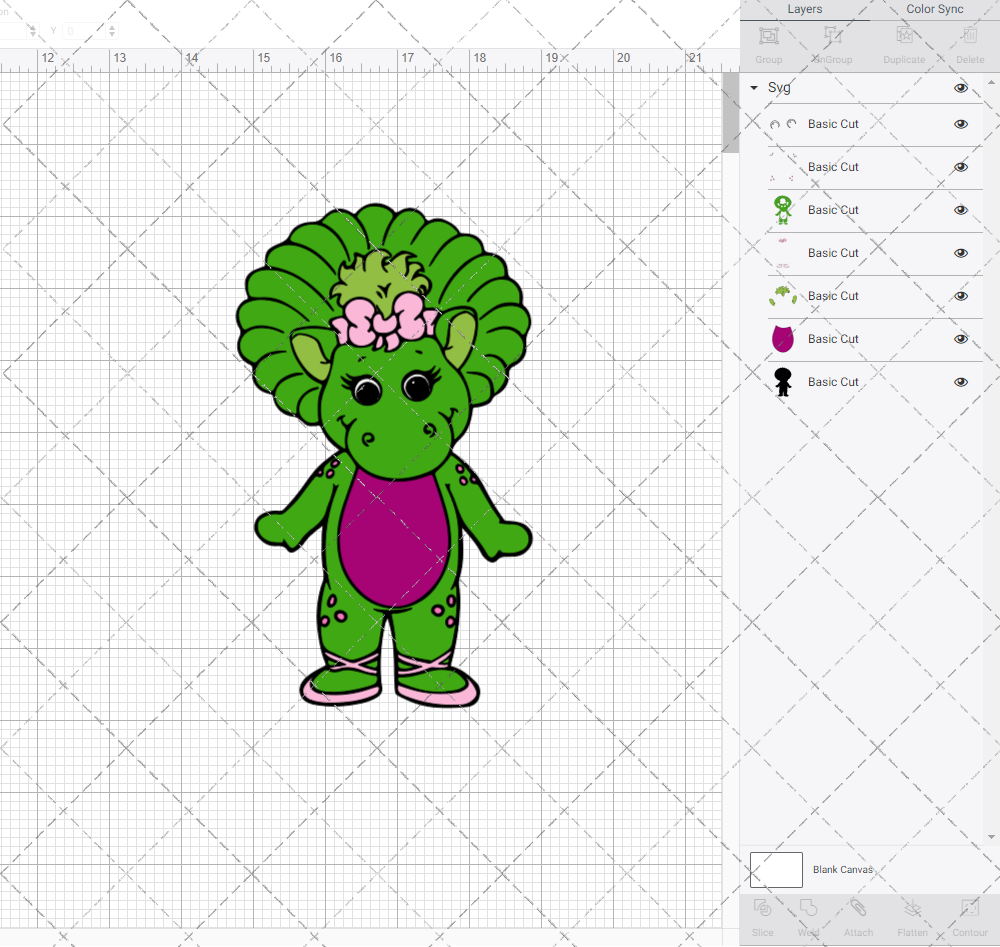Image resolution: width=1000 pixels, height=947 pixels.
Task: Click the Delete trash icon
Action: pos(970,36)
